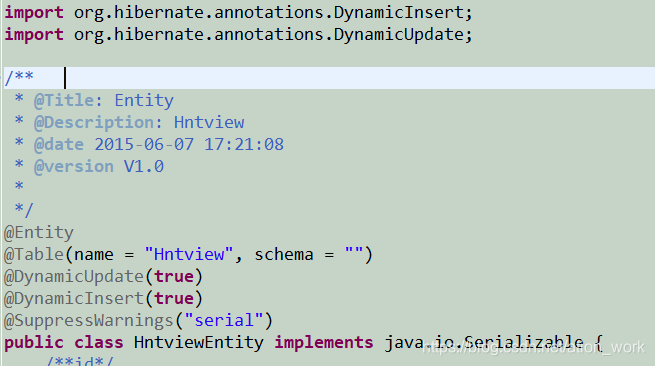Click the '*/' comment closing line
This screenshot has height=366, width=655.
click(24, 209)
